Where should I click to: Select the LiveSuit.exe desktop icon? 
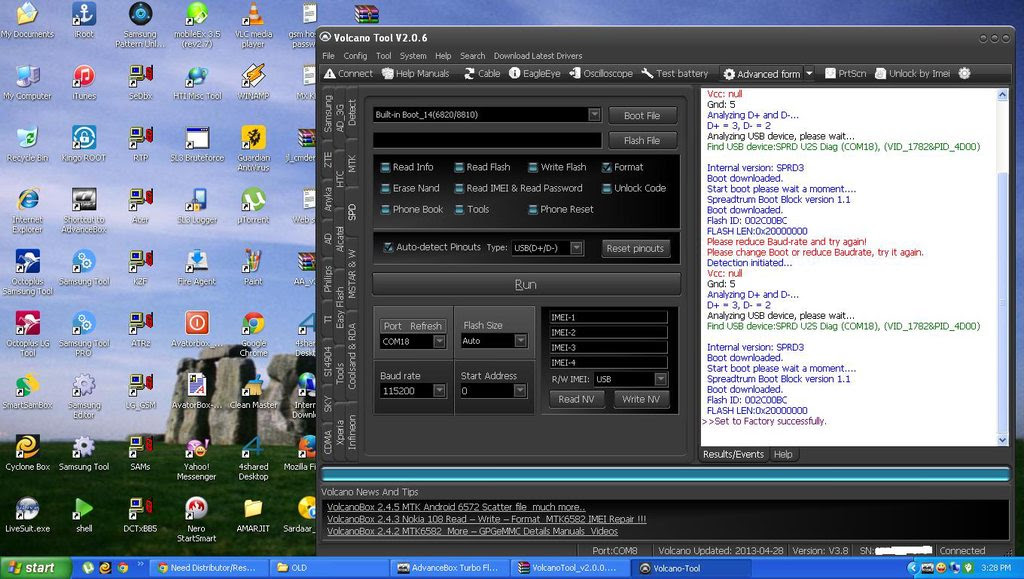click(x=27, y=515)
